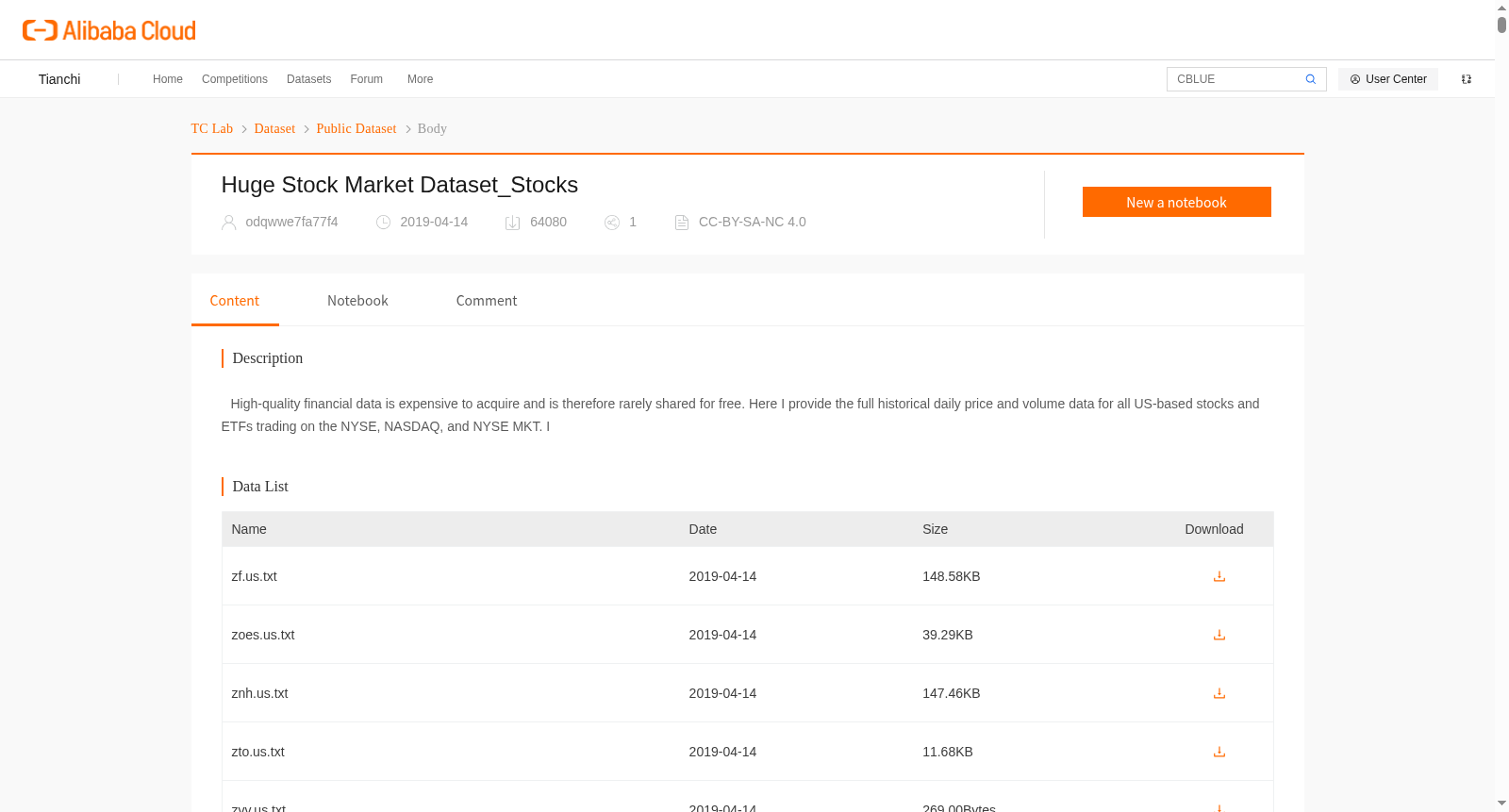Screen dimensions: 1509x812
Task: Click the 2019-04-14 date in the znh.us.txt row
Action: 722,693
